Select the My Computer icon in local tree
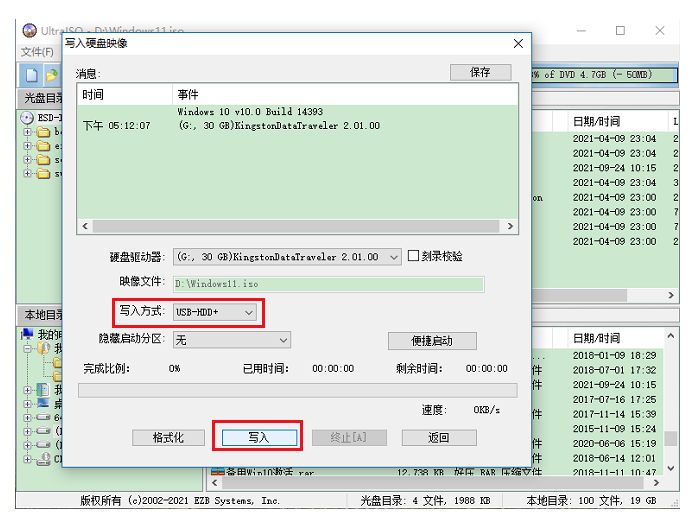Viewport: 693px width, 522px height. click(29, 335)
